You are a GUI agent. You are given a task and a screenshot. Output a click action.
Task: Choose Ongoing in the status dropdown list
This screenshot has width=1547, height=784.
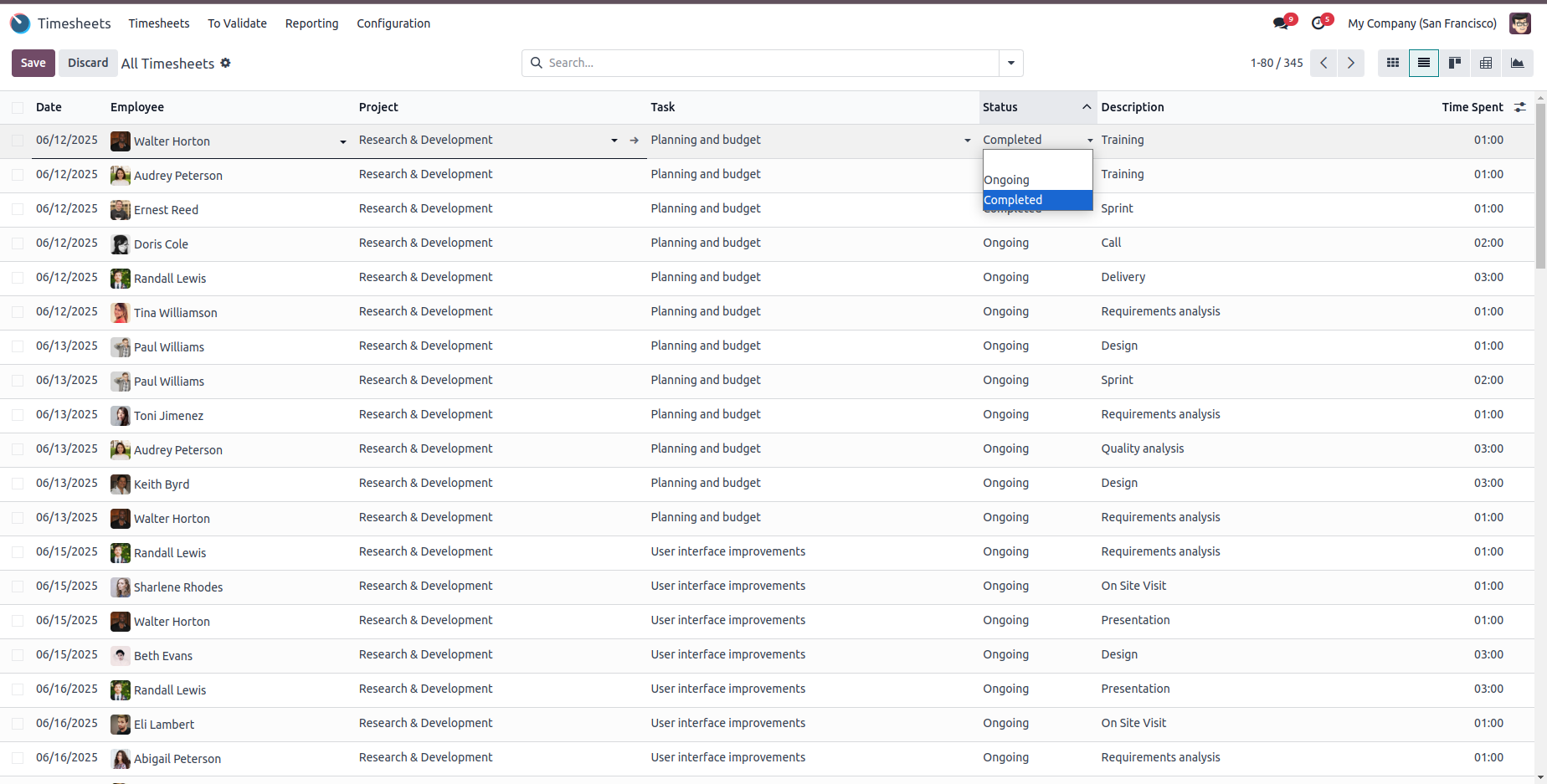[1007, 180]
